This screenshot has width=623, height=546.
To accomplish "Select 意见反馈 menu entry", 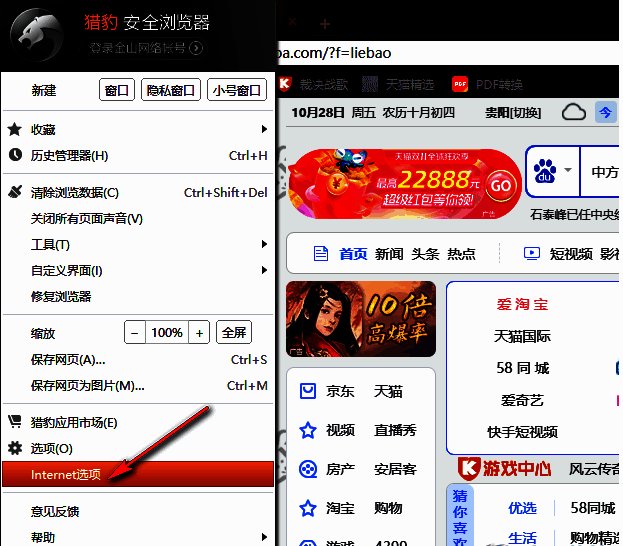I will pos(138,511).
